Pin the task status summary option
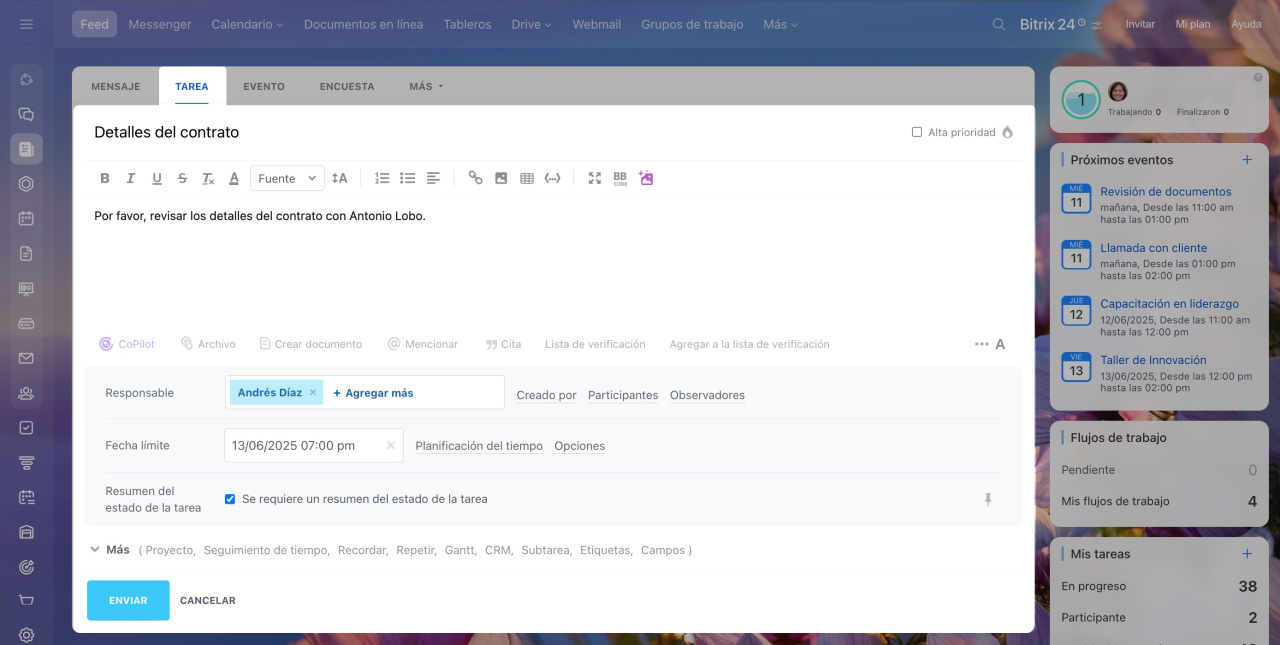The image size is (1280, 645). (x=988, y=499)
